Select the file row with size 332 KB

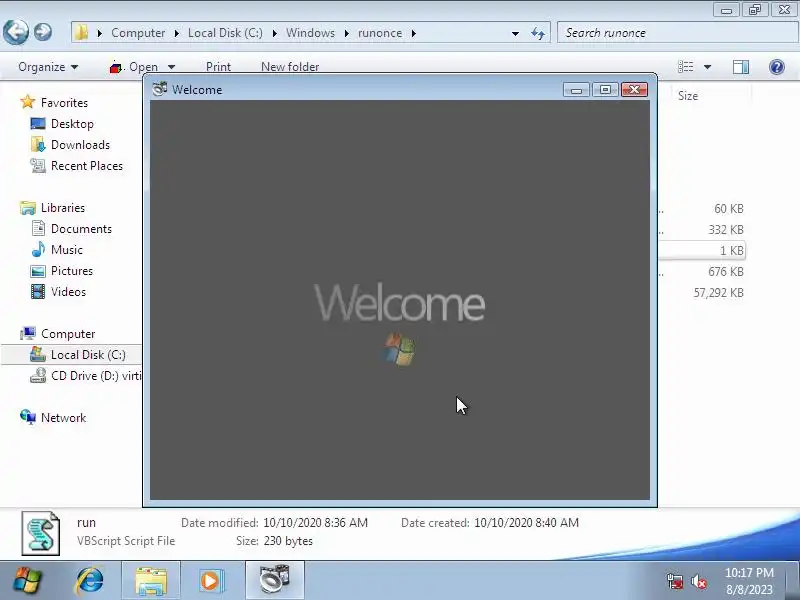pos(702,230)
